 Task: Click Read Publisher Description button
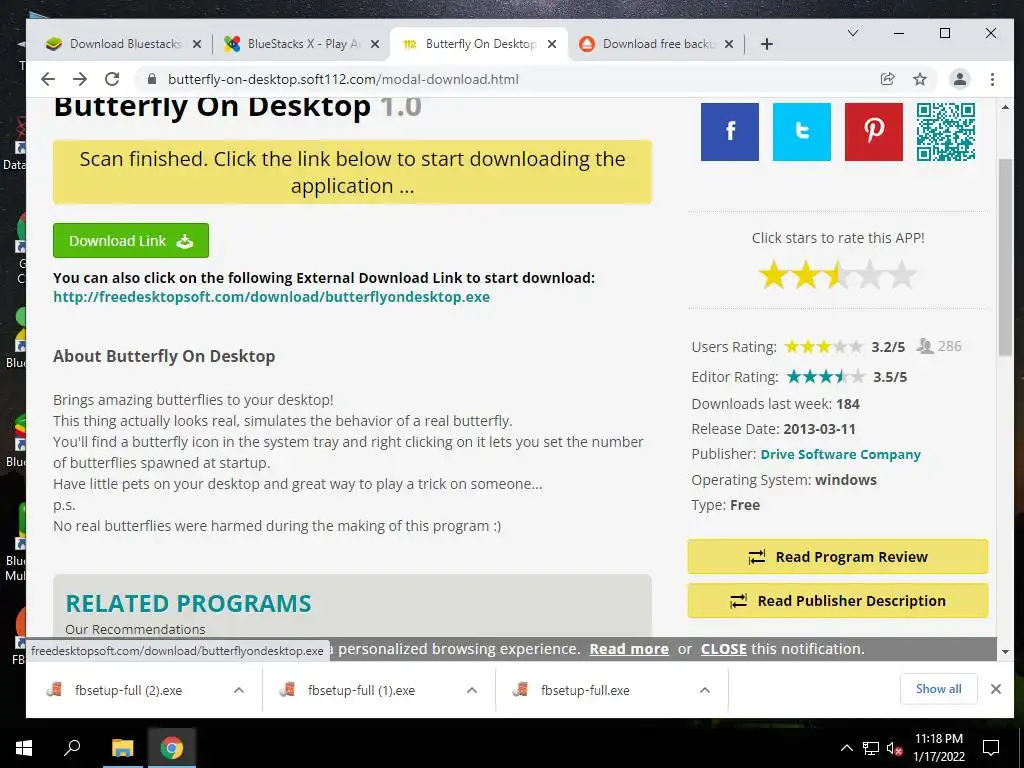(x=837, y=600)
